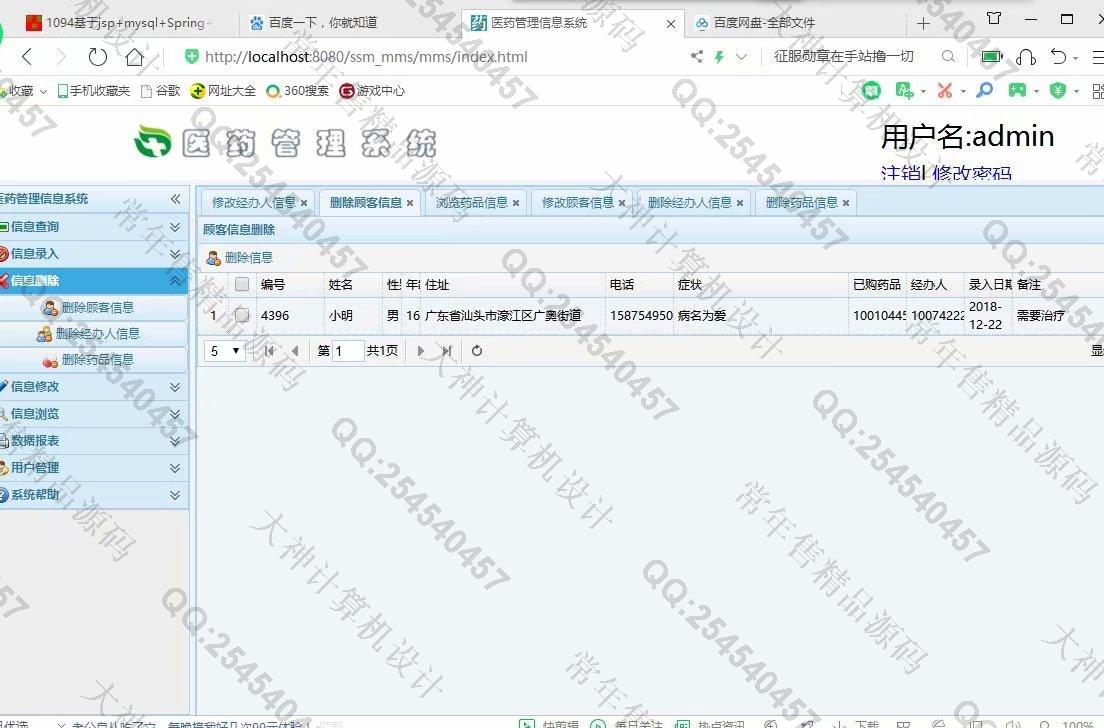Image resolution: width=1104 pixels, height=728 pixels.
Task: Check the select-all checkbox in table header
Action: (242, 285)
